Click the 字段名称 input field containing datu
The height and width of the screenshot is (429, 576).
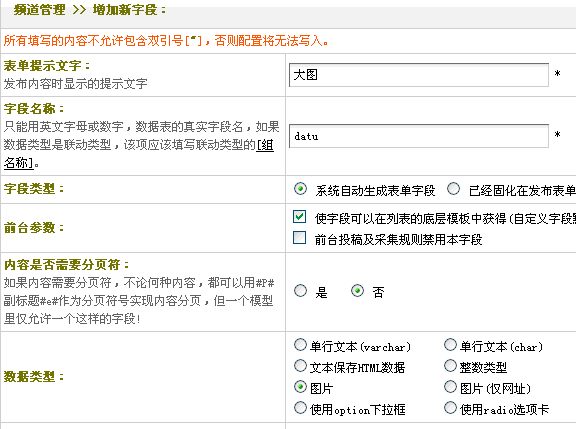(x=419, y=136)
